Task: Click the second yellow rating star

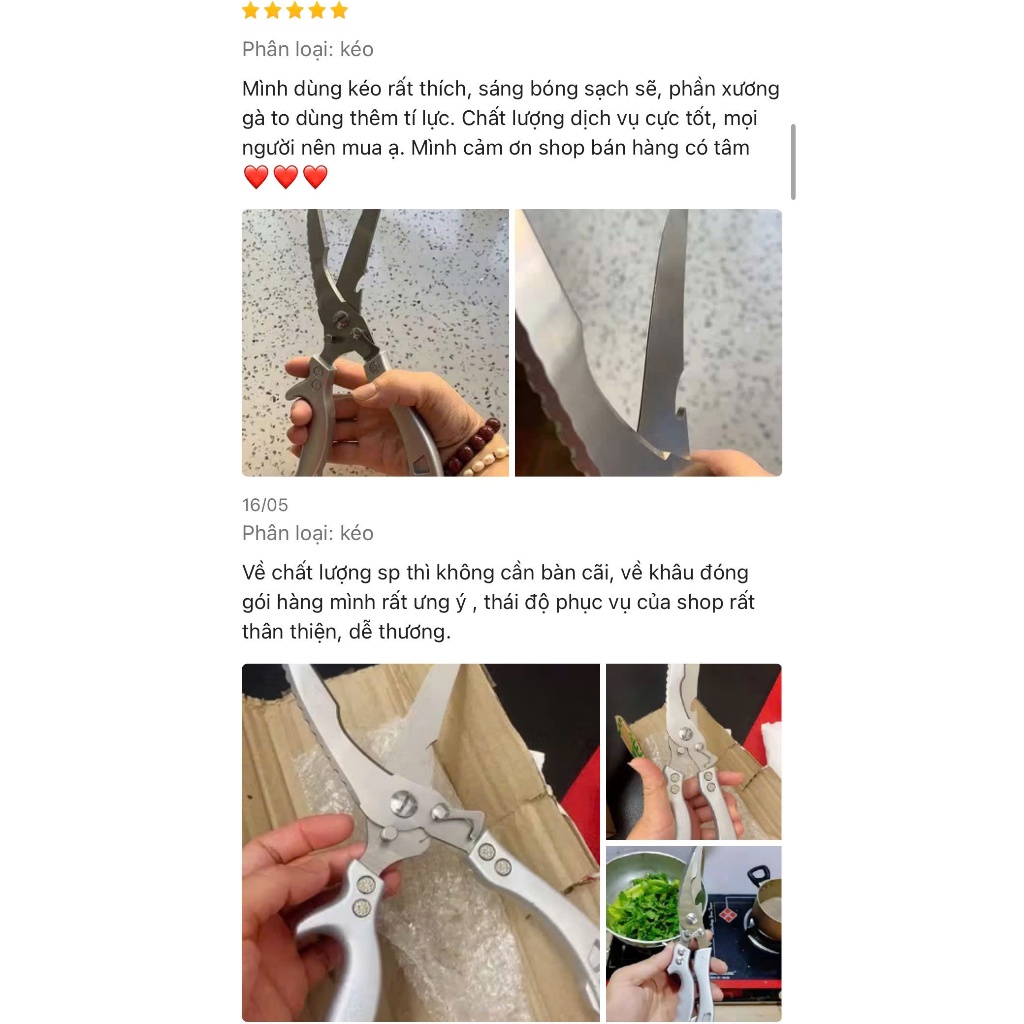Action: 273,10
